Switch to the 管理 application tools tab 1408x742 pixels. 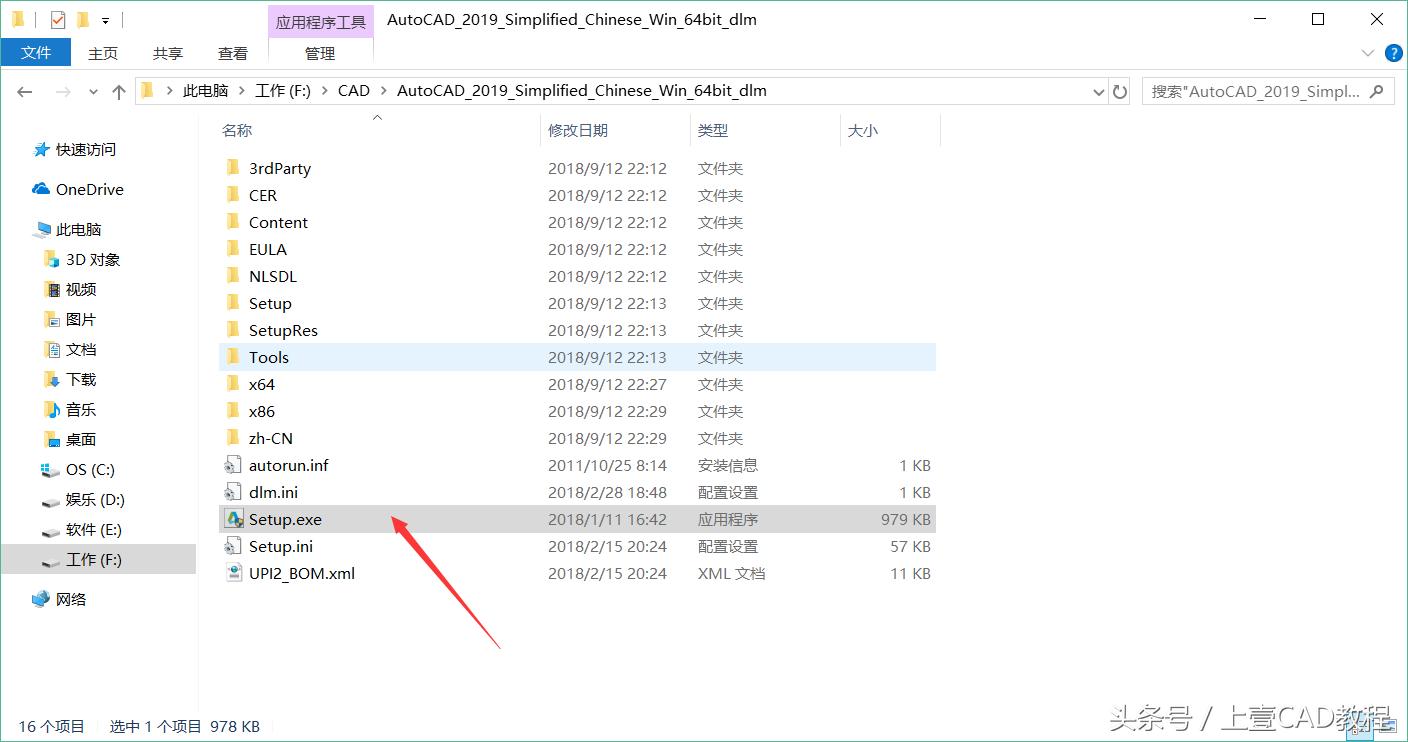tap(320, 53)
